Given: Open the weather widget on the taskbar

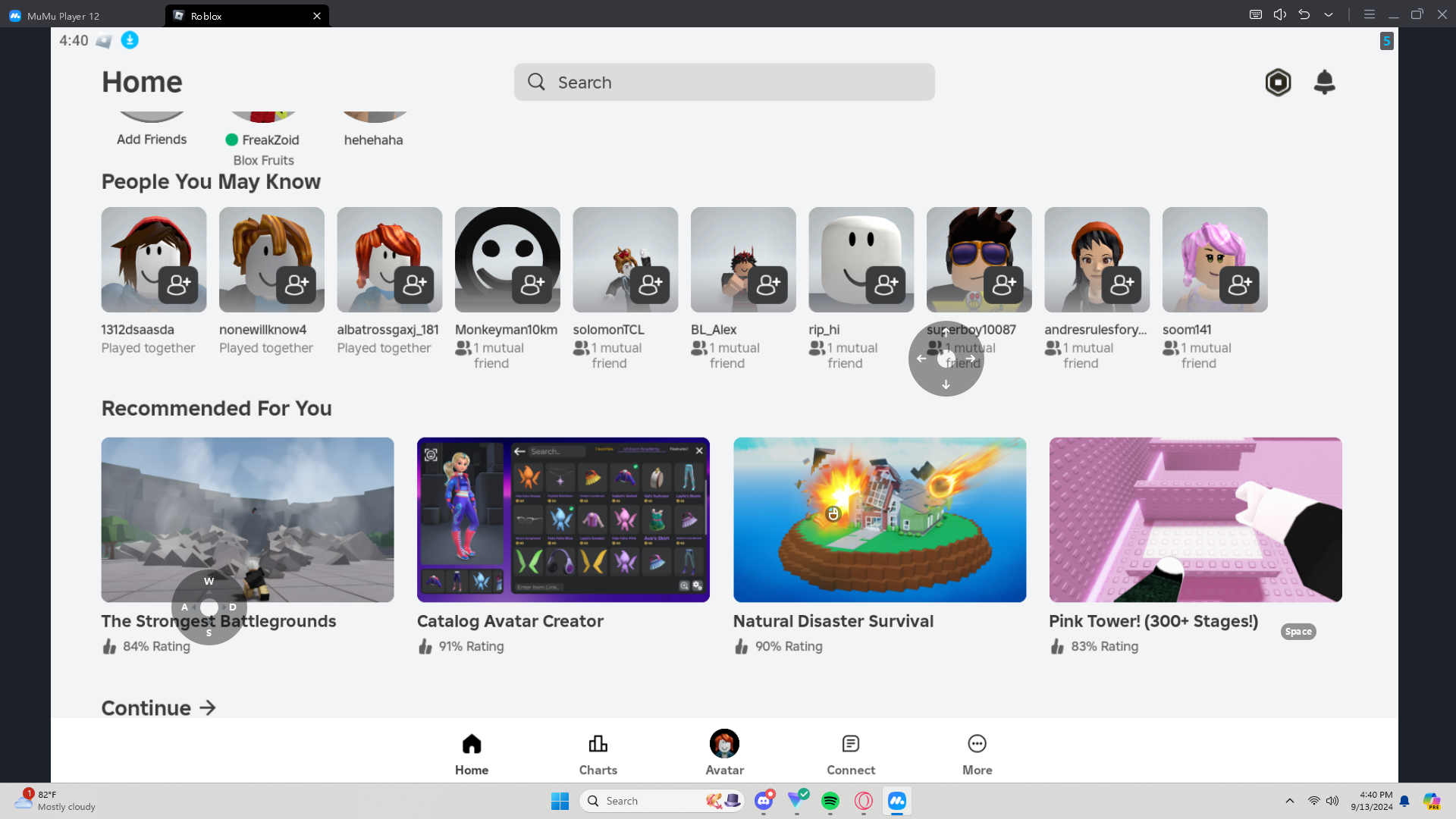Looking at the screenshot, I should (55, 801).
